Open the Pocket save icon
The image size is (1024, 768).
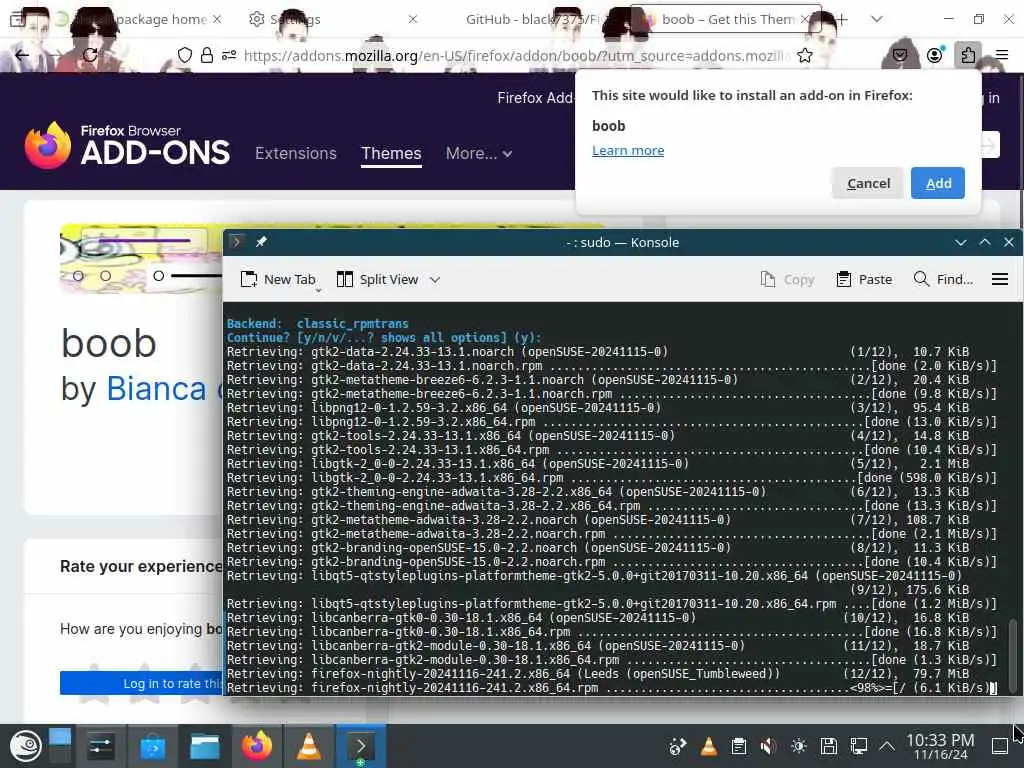[x=900, y=56]
